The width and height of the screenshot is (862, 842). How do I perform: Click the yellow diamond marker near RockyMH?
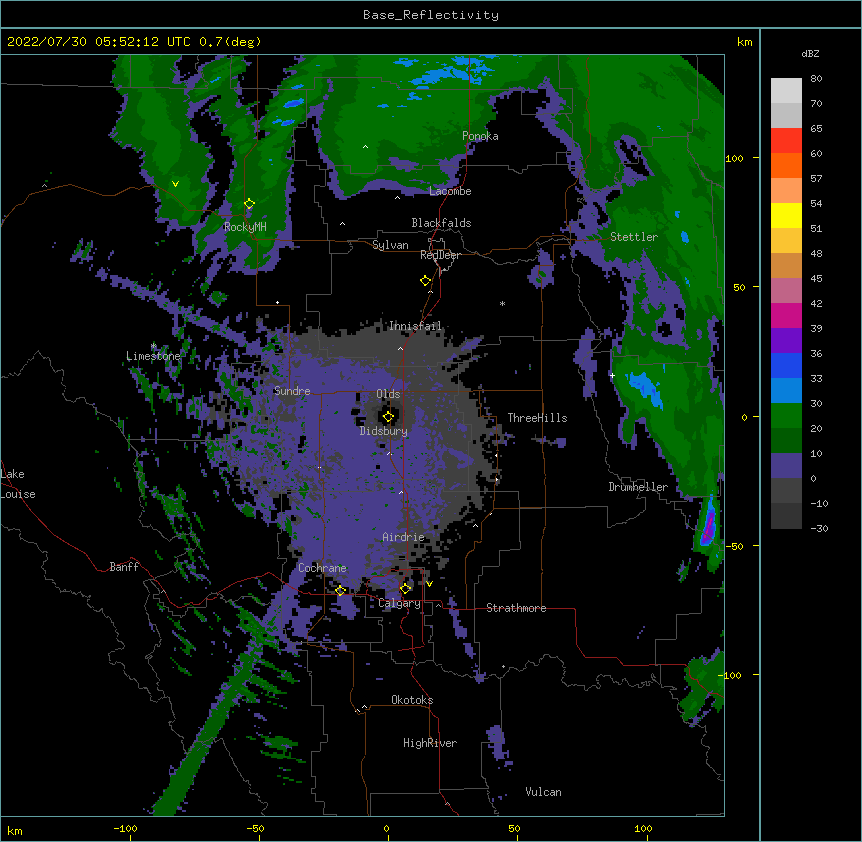(x=249, y=204)
